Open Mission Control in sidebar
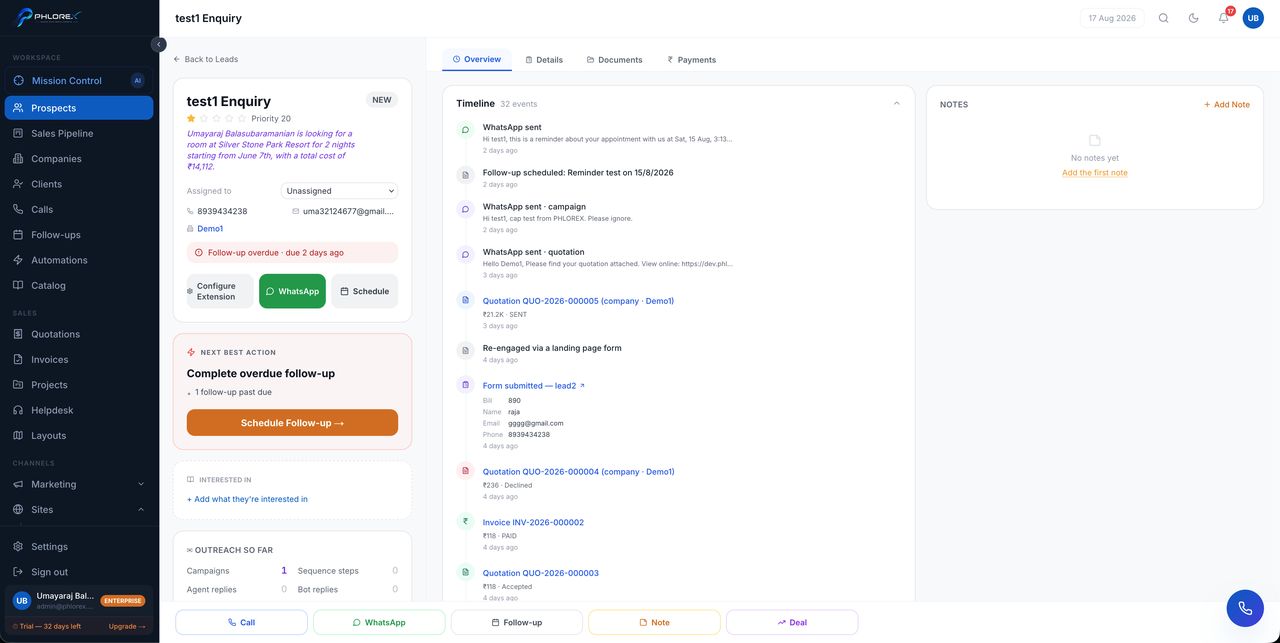The height and width of the screenshot is (643, 1280). pyautogui.click(x=79, y=80)
